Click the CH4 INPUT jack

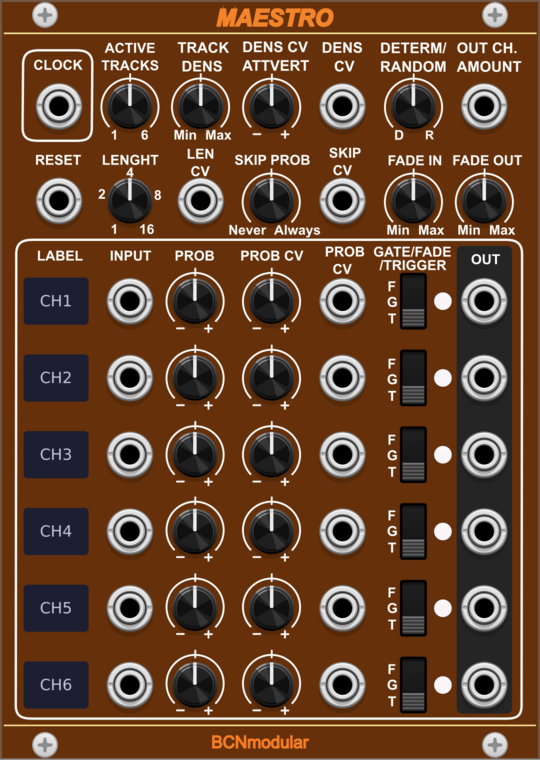(130, 532)
